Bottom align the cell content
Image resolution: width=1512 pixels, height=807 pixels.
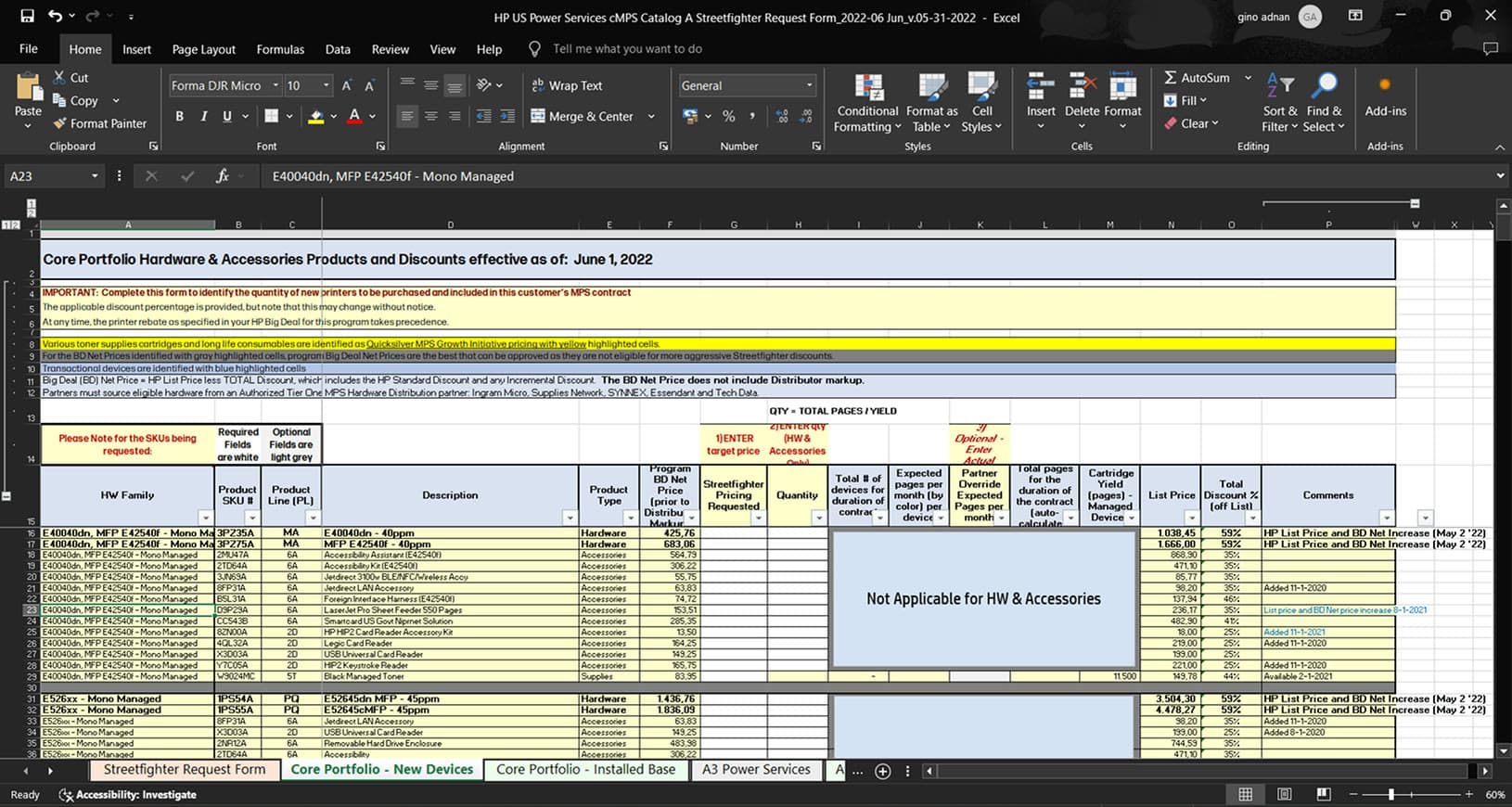coord(455,85)
